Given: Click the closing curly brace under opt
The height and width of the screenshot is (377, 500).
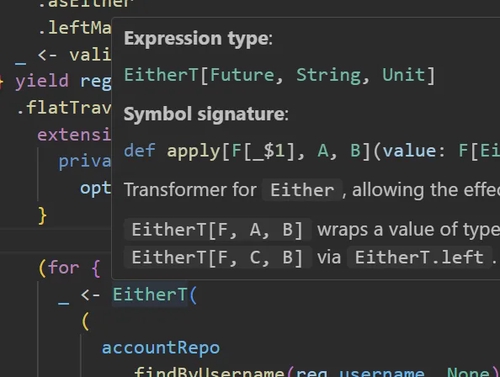Looking at the screenshot, I should (x=43, y=216).
